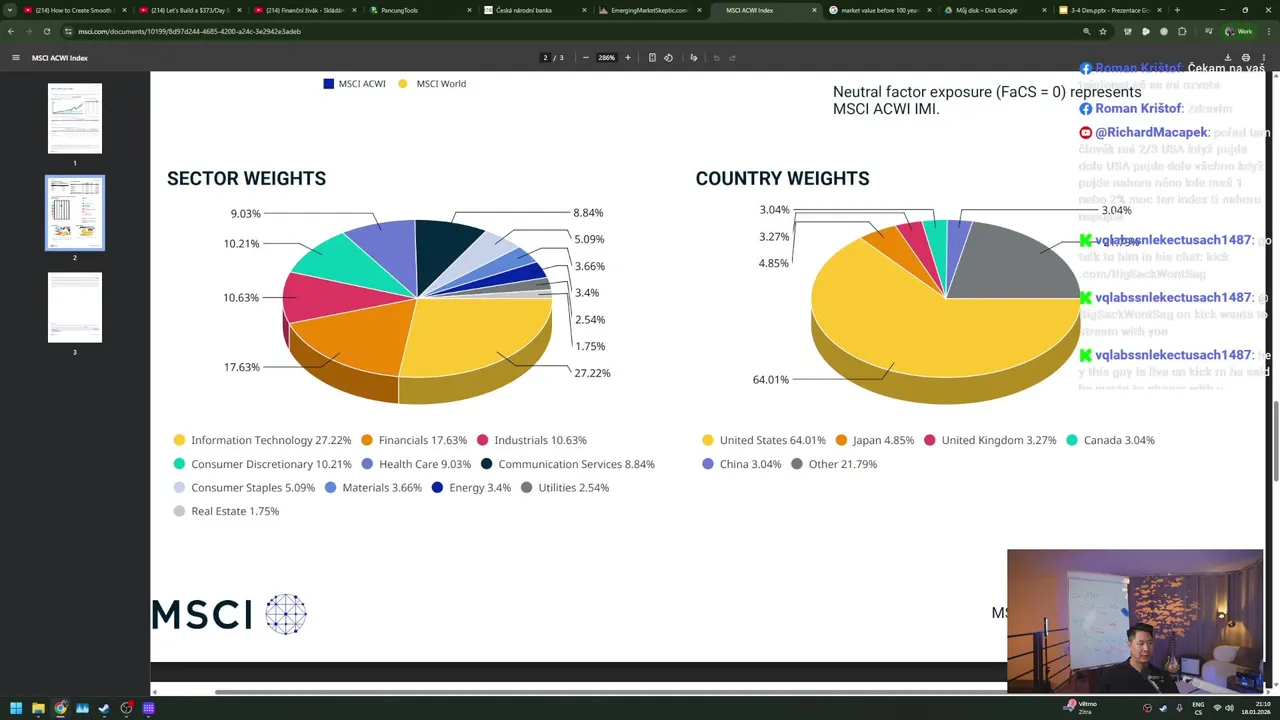
Task: Select the page 1 thumbnail
Action: click(x=75, y=118)
